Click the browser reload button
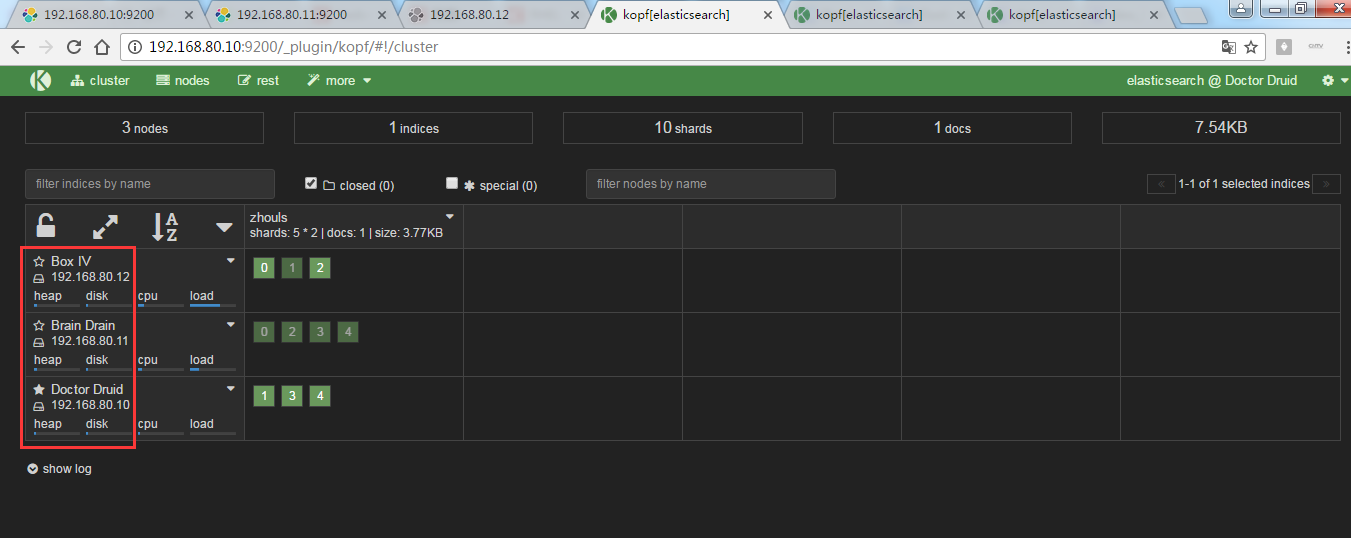 pyautogui.click(x=74, y=47)
